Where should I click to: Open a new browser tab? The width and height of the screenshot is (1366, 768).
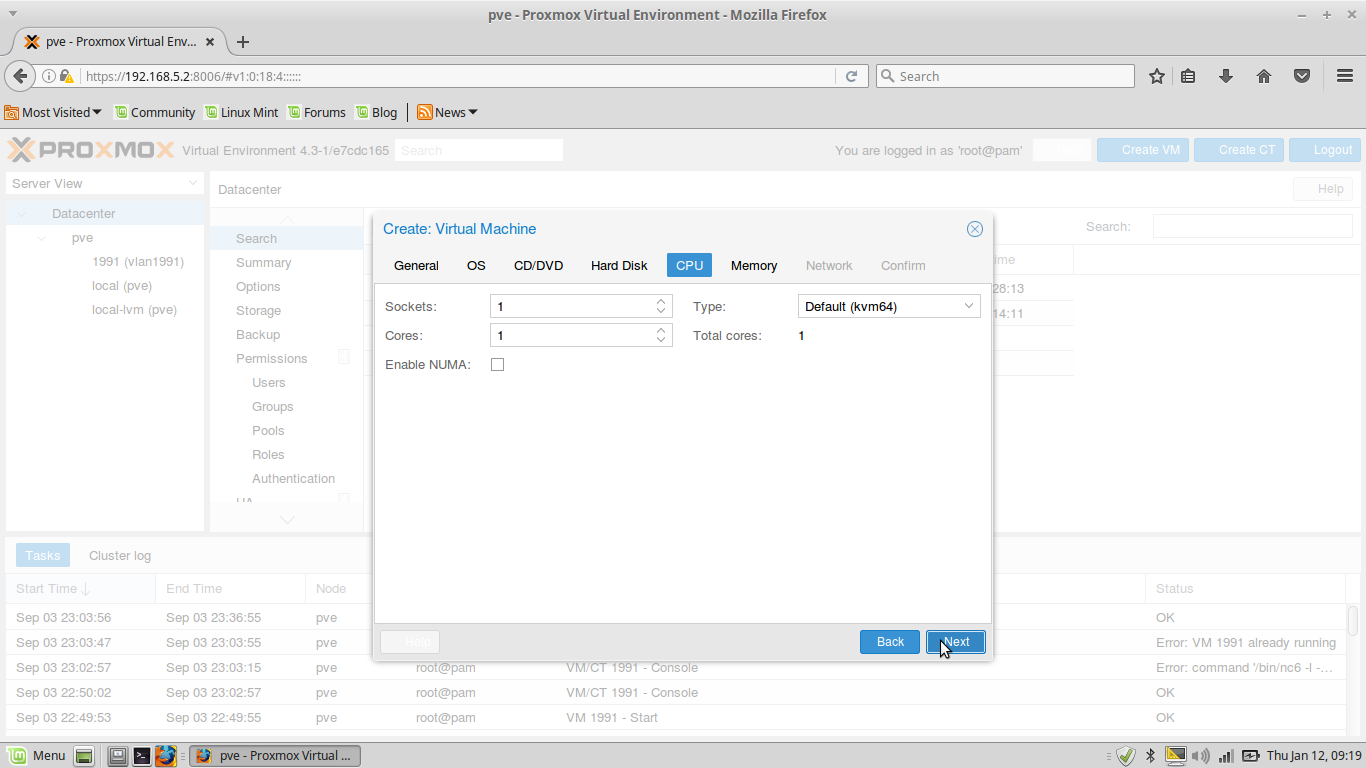(x=242, y=42)
